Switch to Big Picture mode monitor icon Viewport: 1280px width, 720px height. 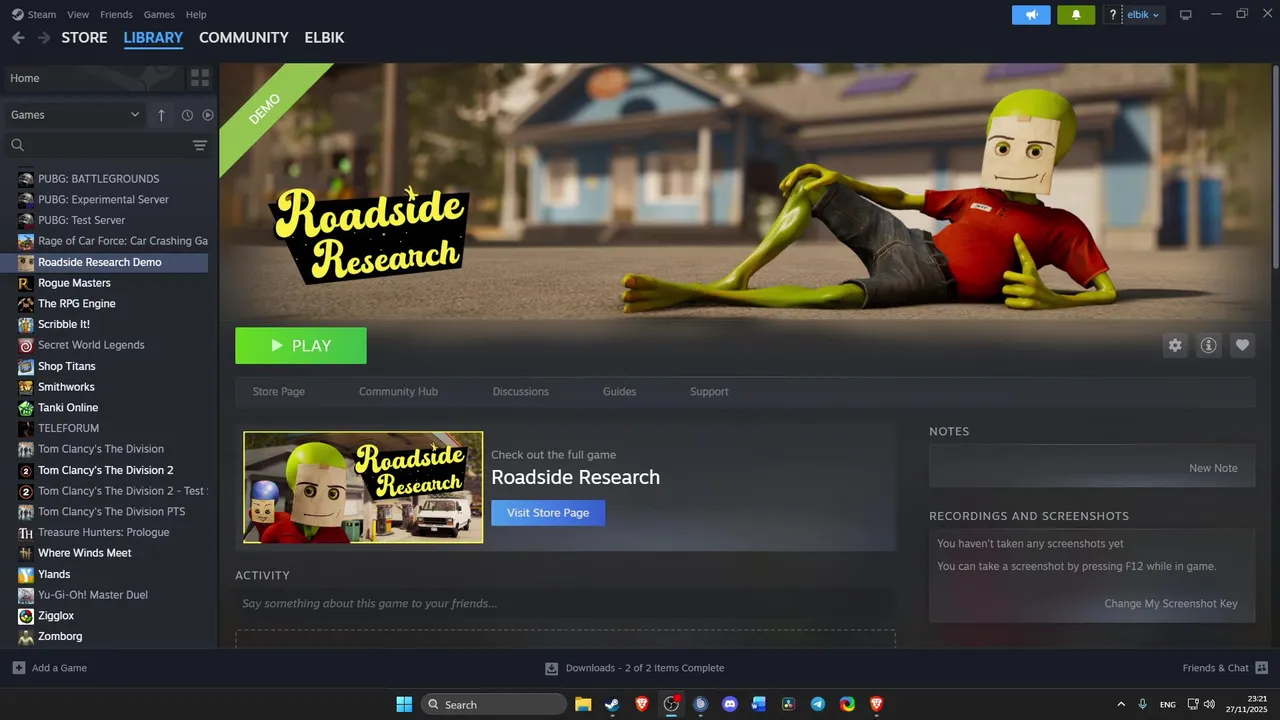1186,15
